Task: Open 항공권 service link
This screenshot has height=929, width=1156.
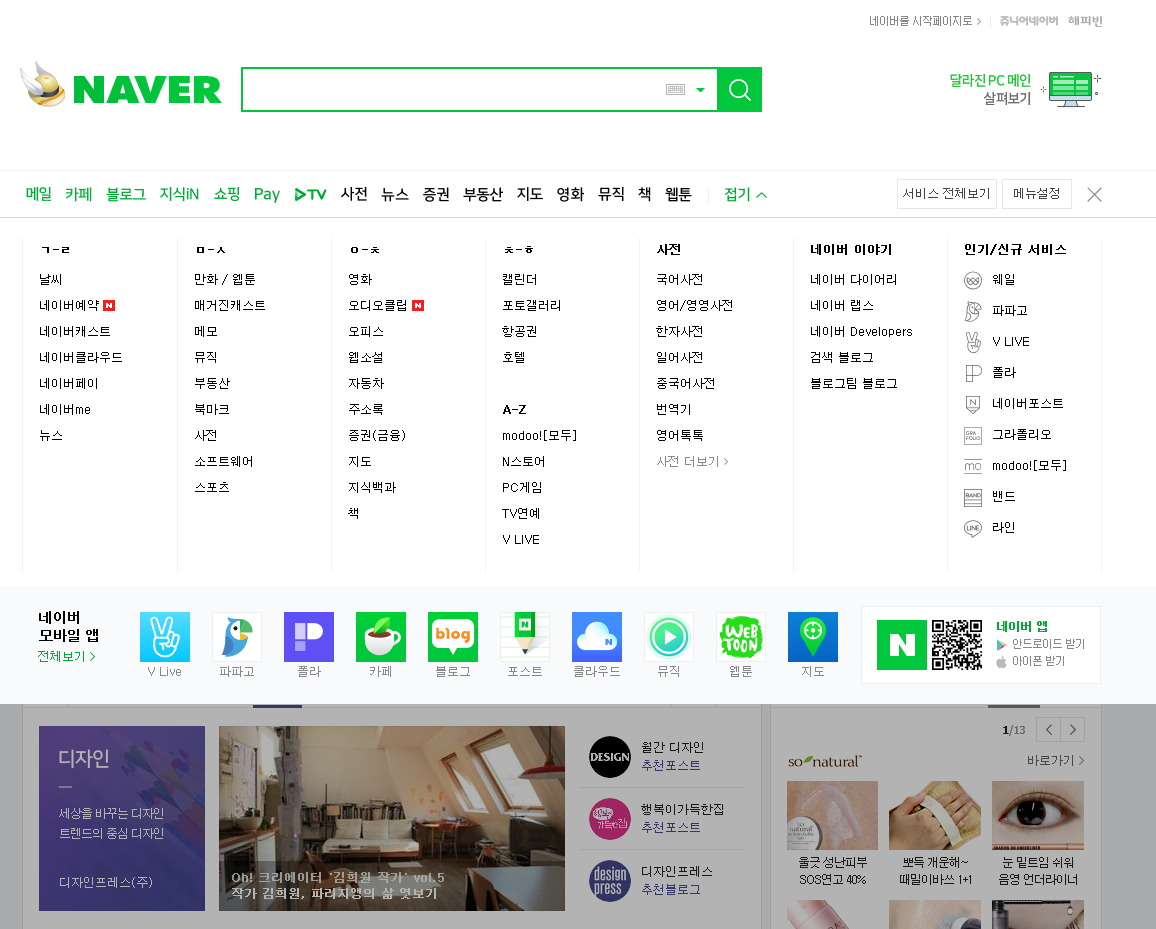Action: (519, 332)
